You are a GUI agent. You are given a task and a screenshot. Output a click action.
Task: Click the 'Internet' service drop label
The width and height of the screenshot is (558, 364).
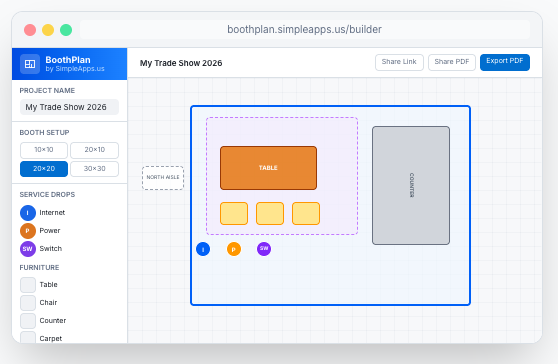(52, 213)
